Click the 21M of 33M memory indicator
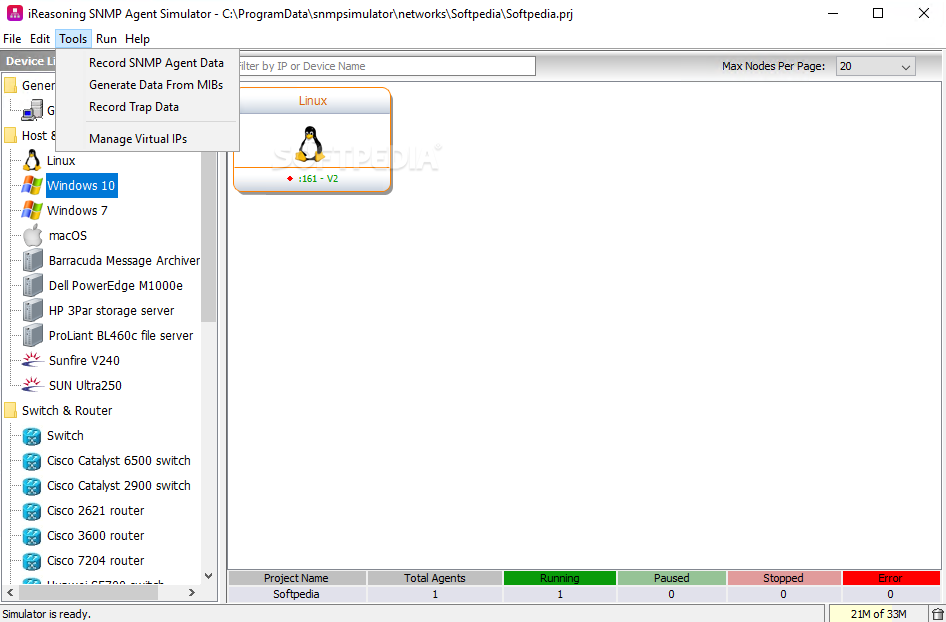The image size is (946, 622). coord(878,614)
